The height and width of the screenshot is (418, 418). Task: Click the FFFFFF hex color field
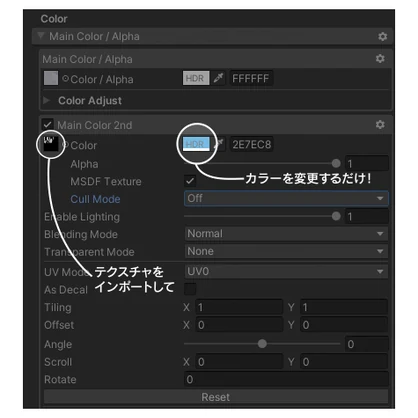(x=251, y=78)
